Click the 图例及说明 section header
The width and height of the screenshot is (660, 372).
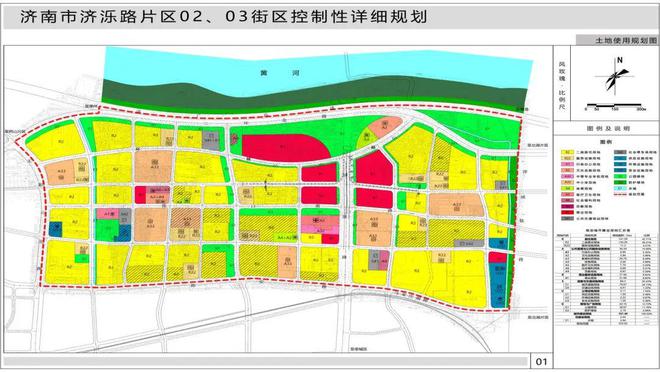[x=608, y=128]
